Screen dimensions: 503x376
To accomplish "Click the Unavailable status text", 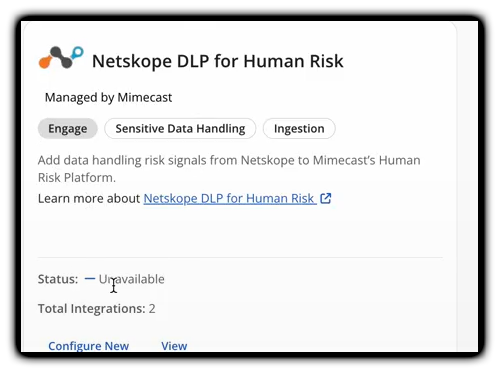I will (132, 279).
